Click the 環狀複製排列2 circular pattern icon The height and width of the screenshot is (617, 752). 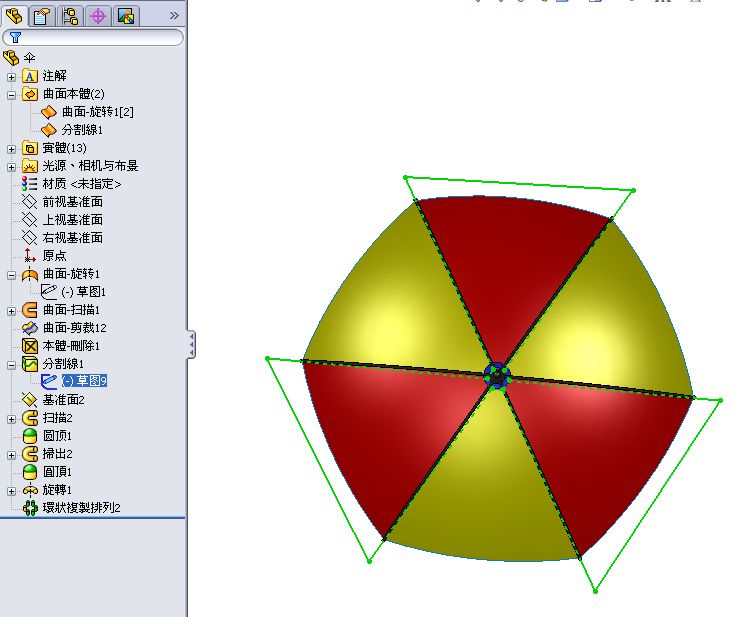pyautogui.click(x=30, y=508)
